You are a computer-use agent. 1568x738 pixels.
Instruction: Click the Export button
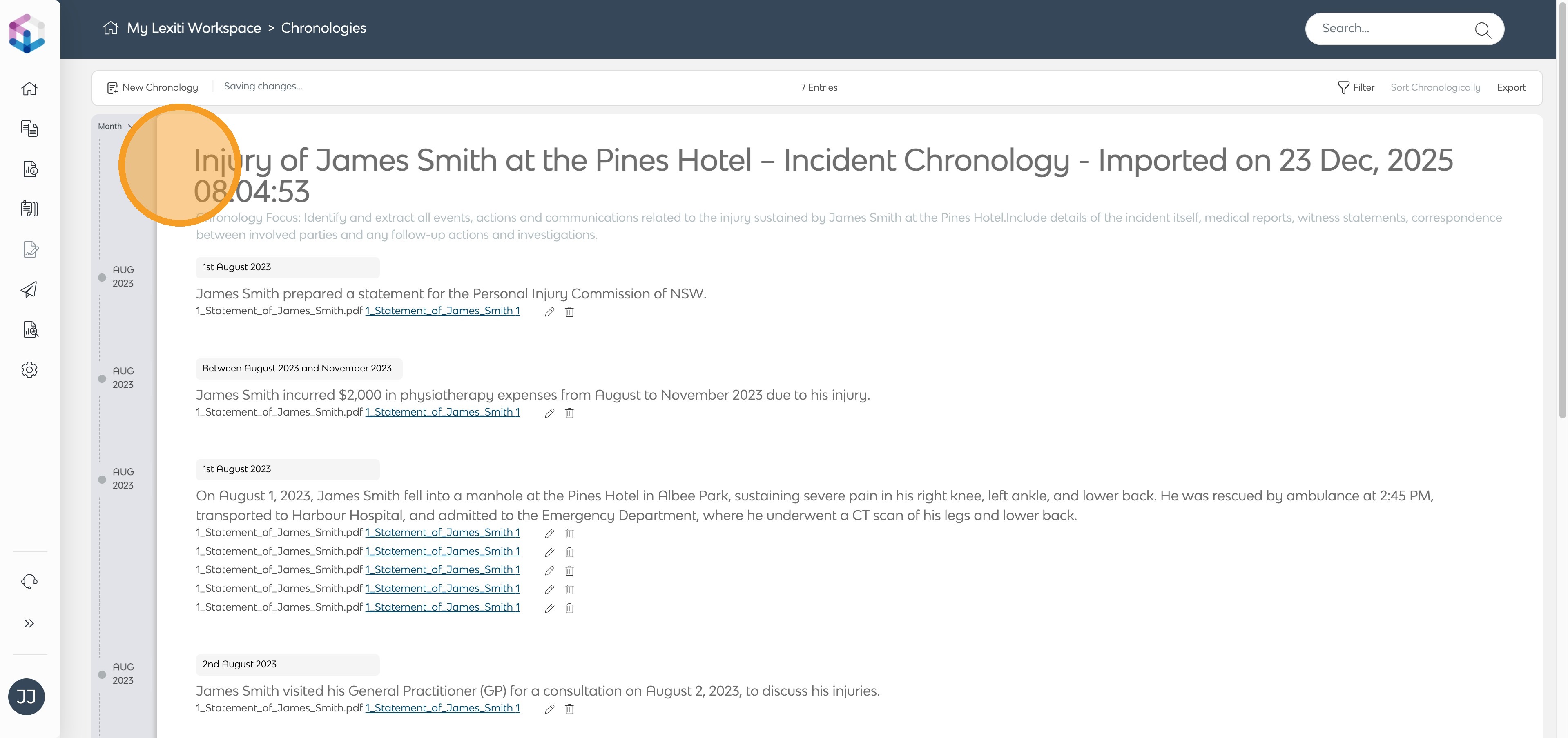(1511, 88)
